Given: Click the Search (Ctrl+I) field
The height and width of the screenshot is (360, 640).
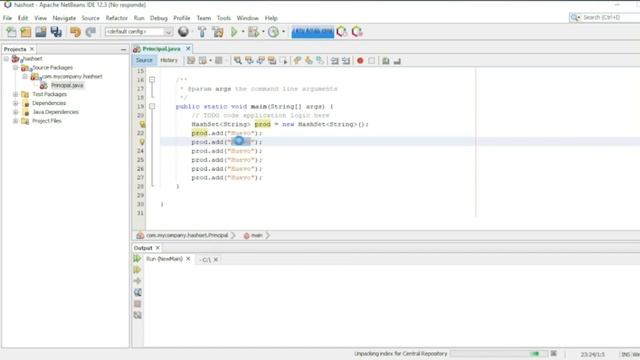Looking at the screenshot, I should tap(606, 18).
